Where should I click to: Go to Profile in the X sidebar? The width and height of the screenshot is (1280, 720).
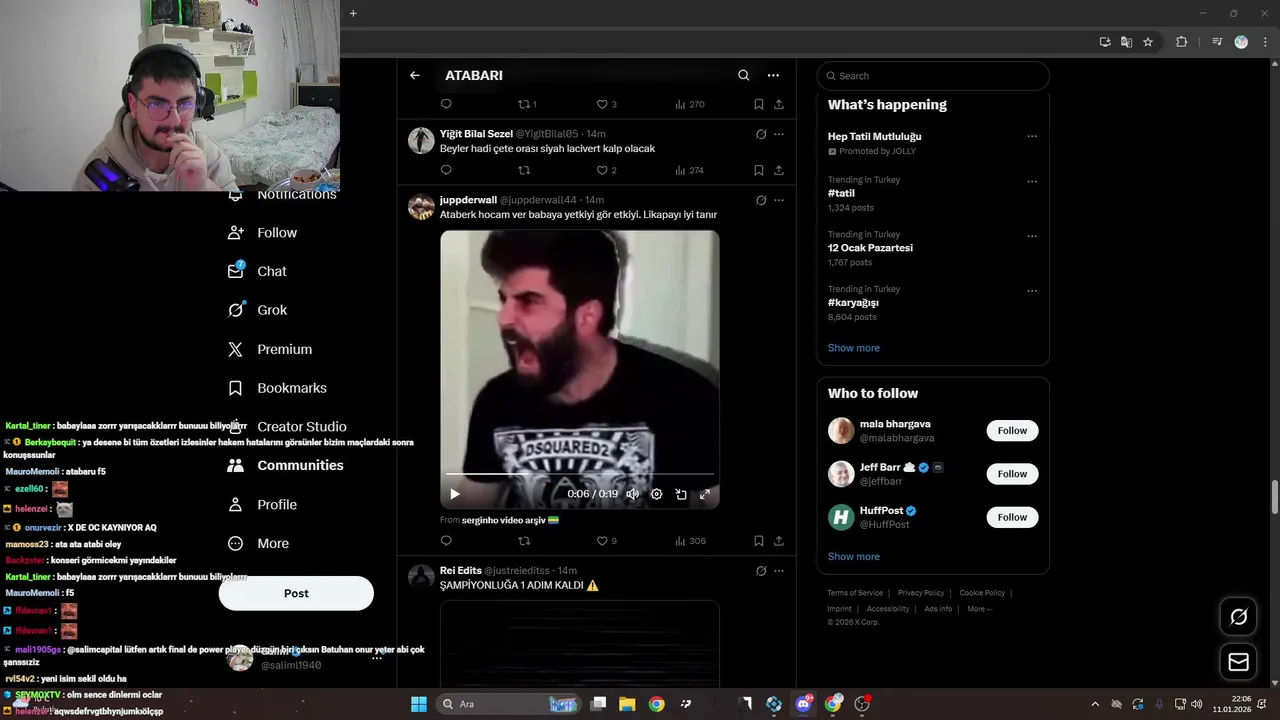pyautogui.click(x=262, y=505)
